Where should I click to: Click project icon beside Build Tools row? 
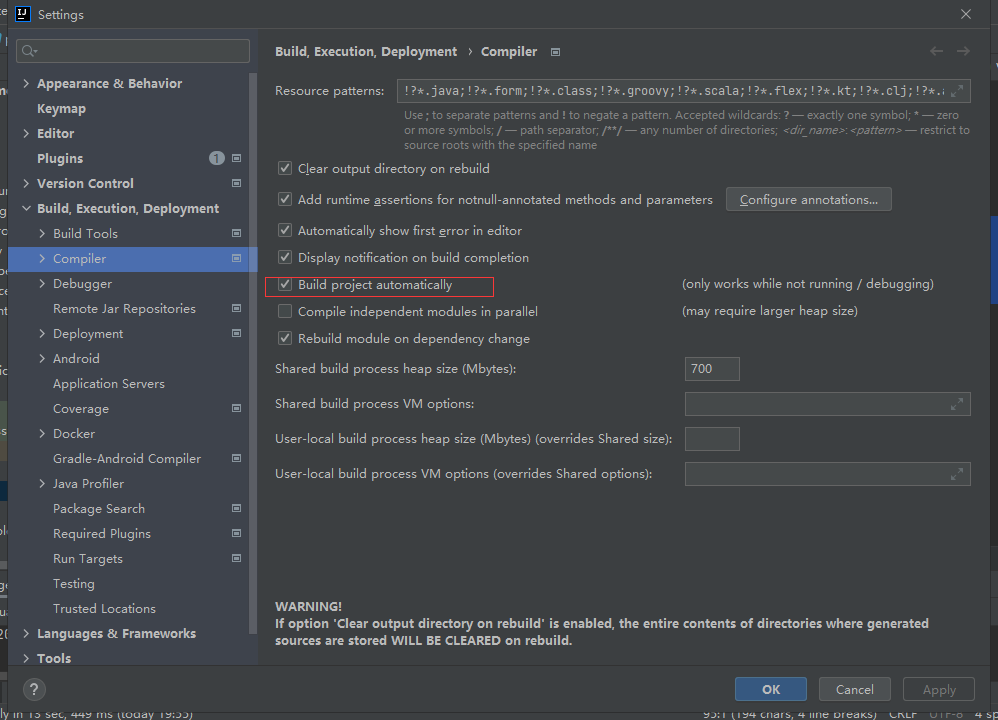click(236, 234)
